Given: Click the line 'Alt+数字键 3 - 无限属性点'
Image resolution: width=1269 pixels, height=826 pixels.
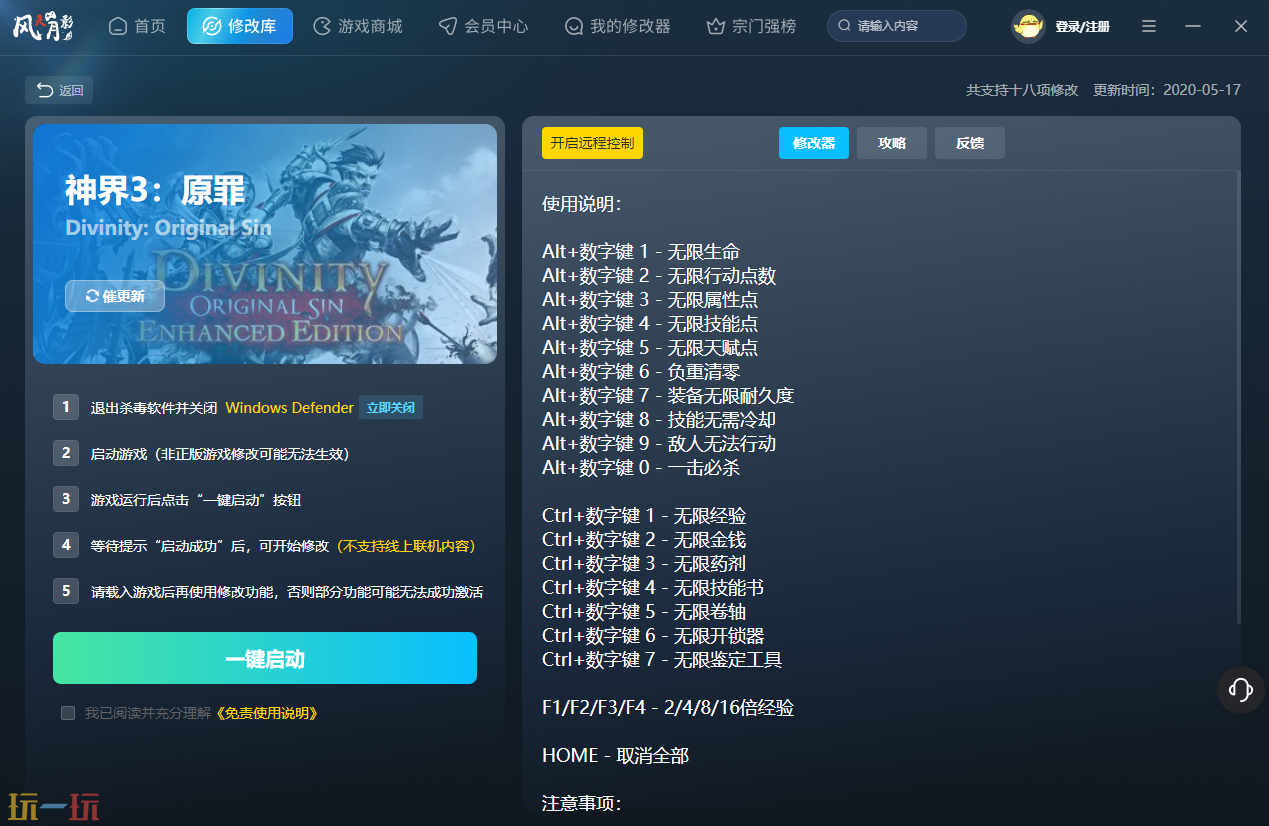Looking at the screenshot, I should point(650,300).
